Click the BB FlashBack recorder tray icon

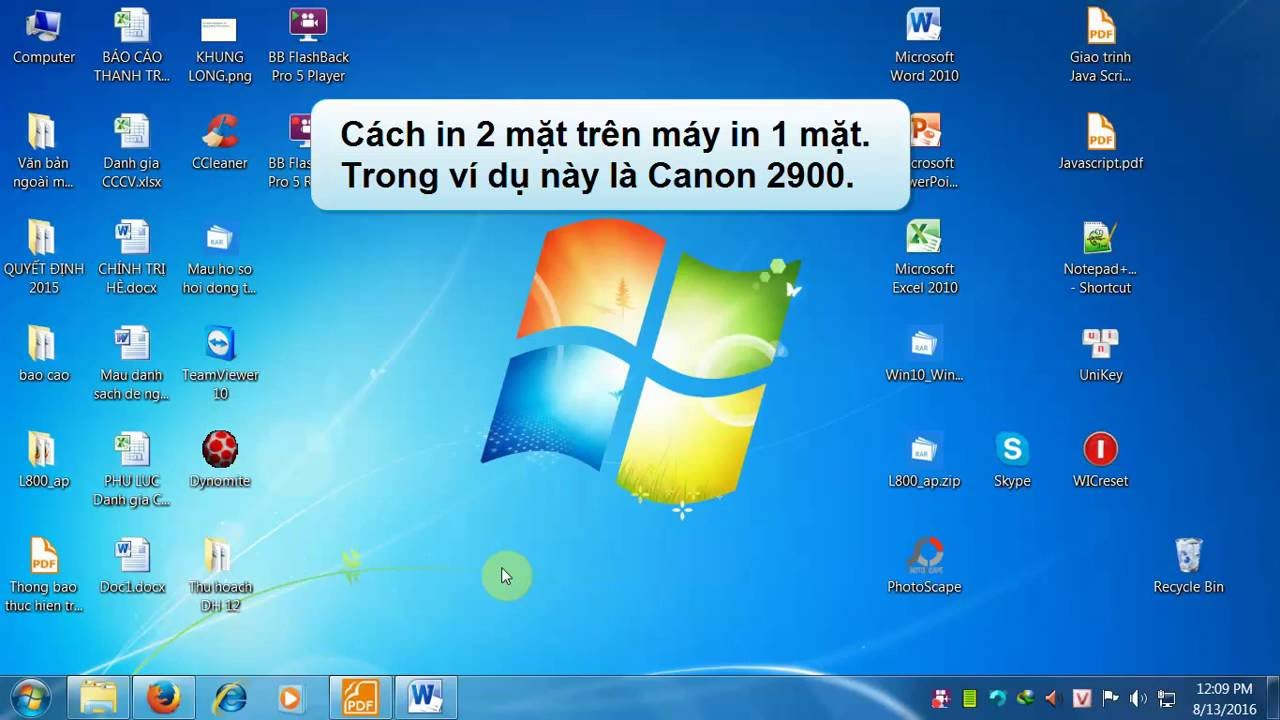point(941,698)
